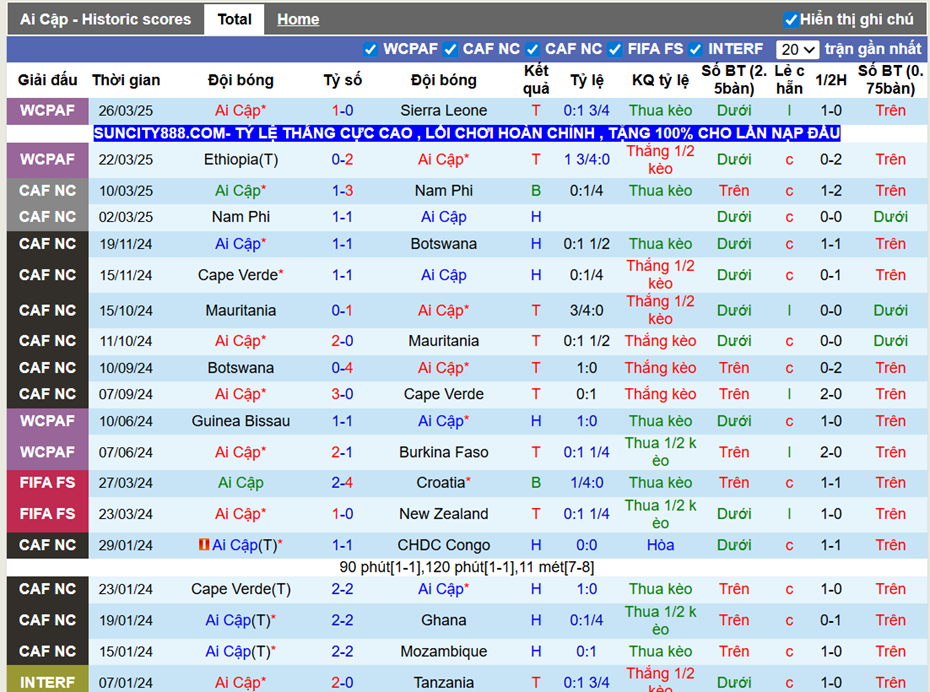Select the 3-0 score on 07/09/24
Screen dimensions: 930x692
[342, 394]
